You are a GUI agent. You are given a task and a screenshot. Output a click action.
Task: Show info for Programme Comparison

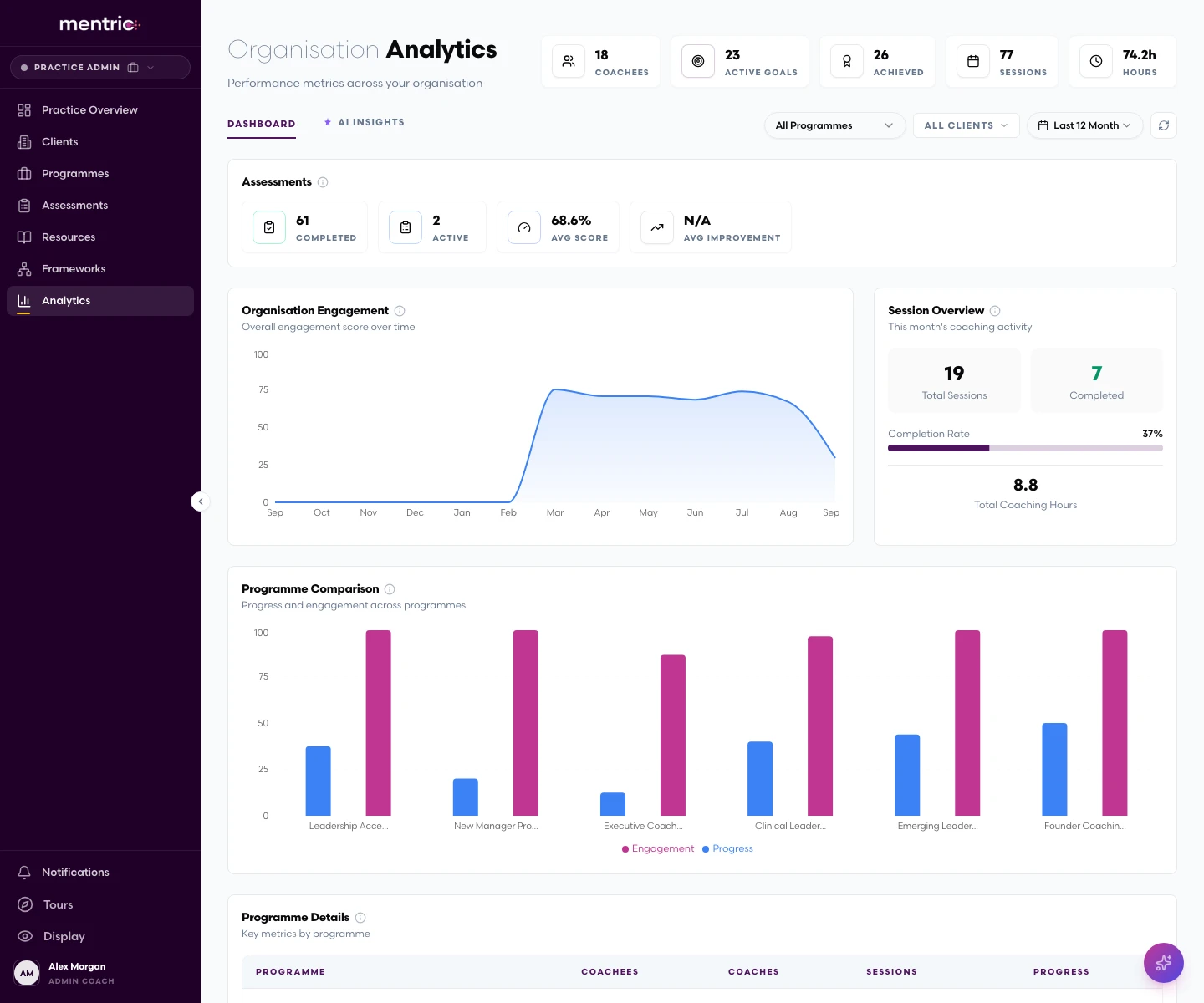(390, 589)
